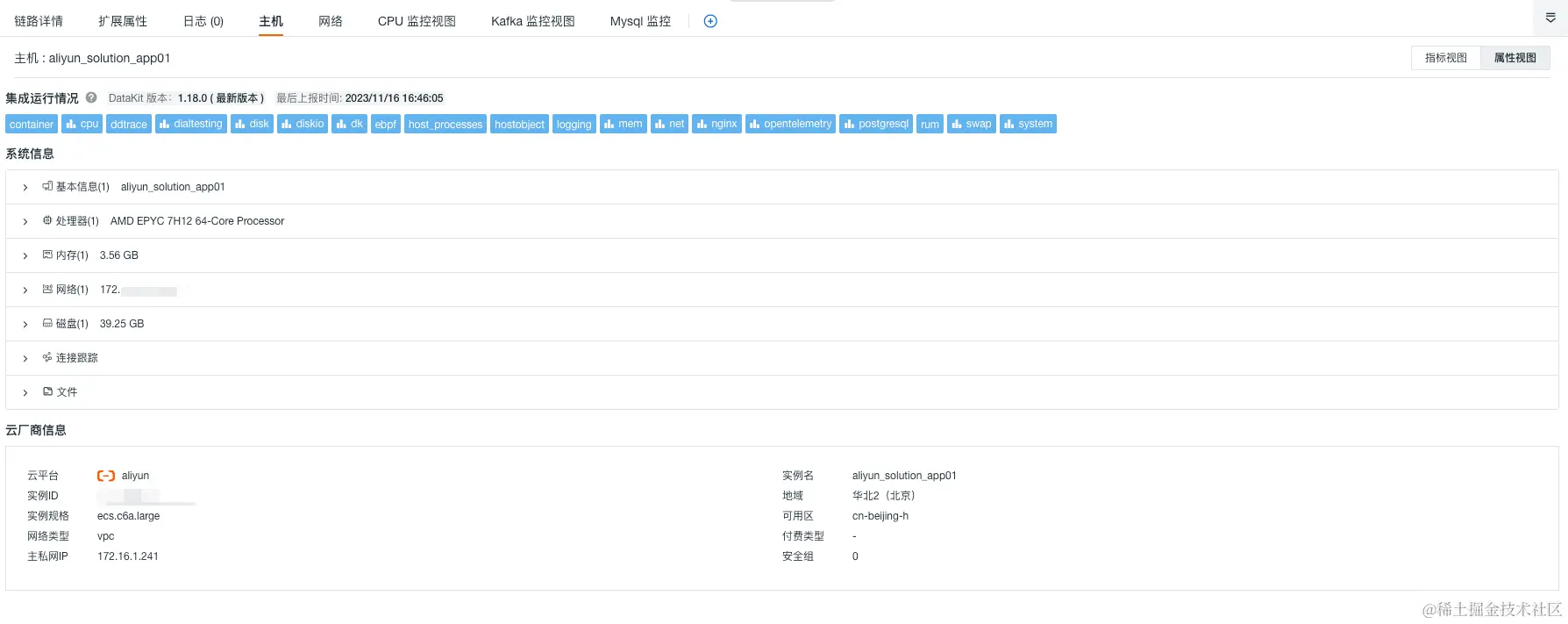Click the 172.16.1.241 private IP value

click(x=128, y=556)
